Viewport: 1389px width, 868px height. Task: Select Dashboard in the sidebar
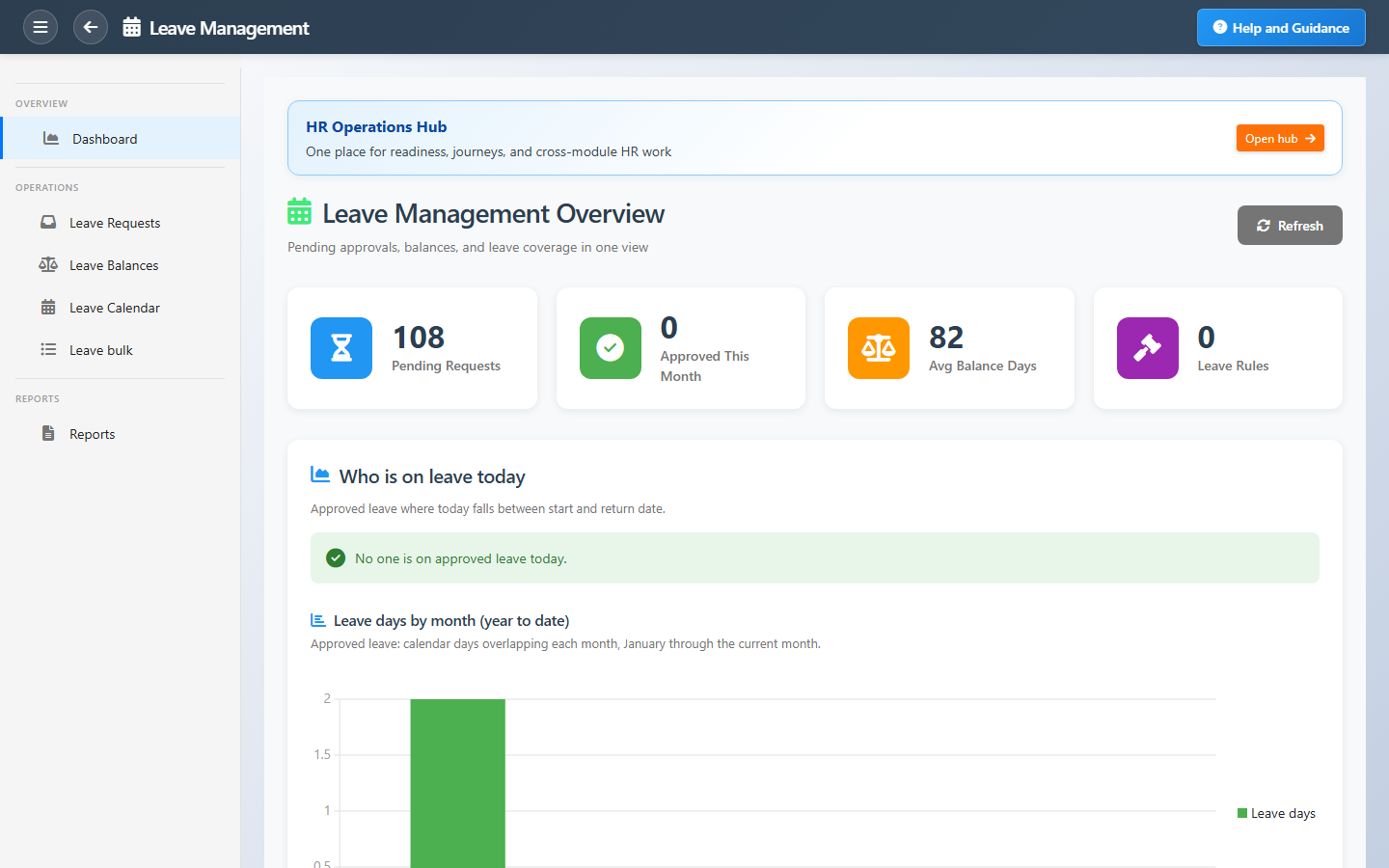(x=121, y=139)
